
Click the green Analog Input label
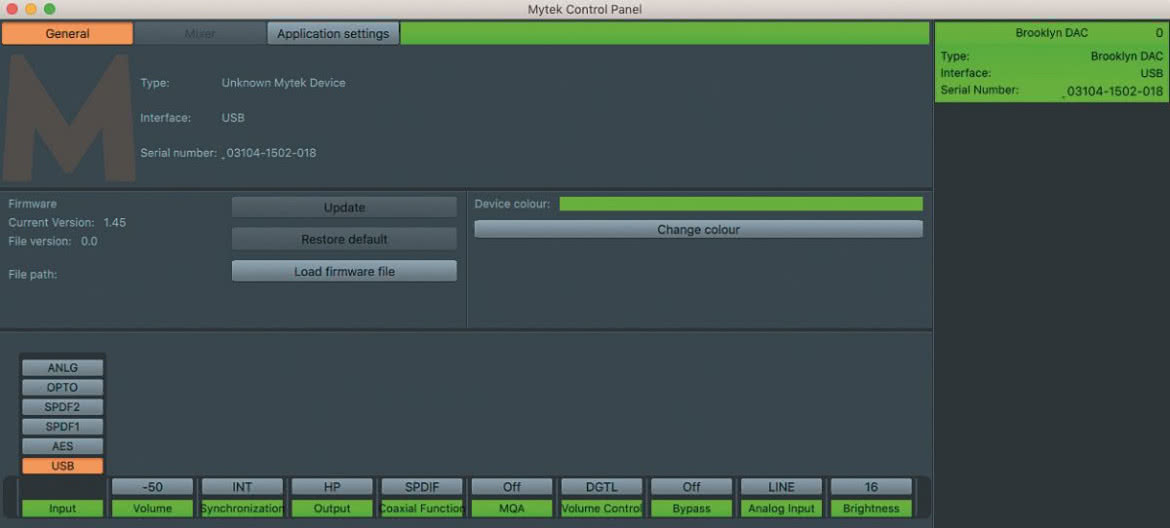[x=781, y=509]
